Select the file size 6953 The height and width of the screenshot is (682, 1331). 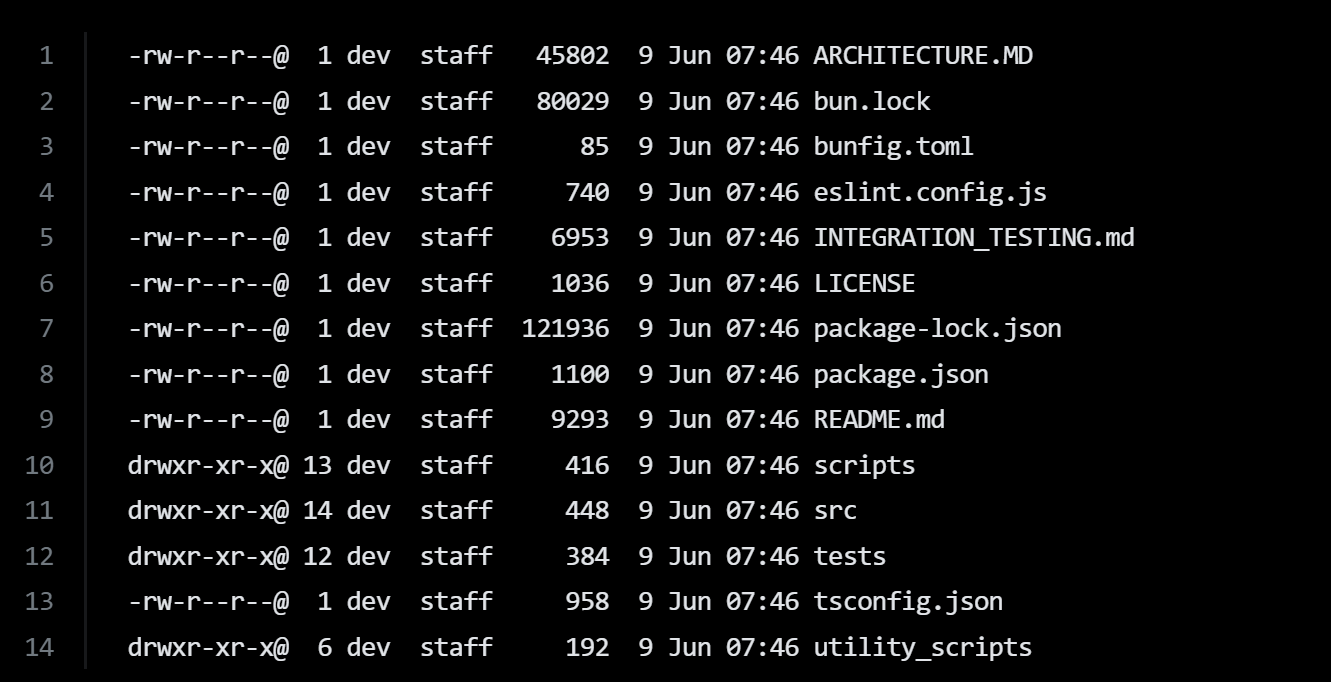[x=579, y=238]
